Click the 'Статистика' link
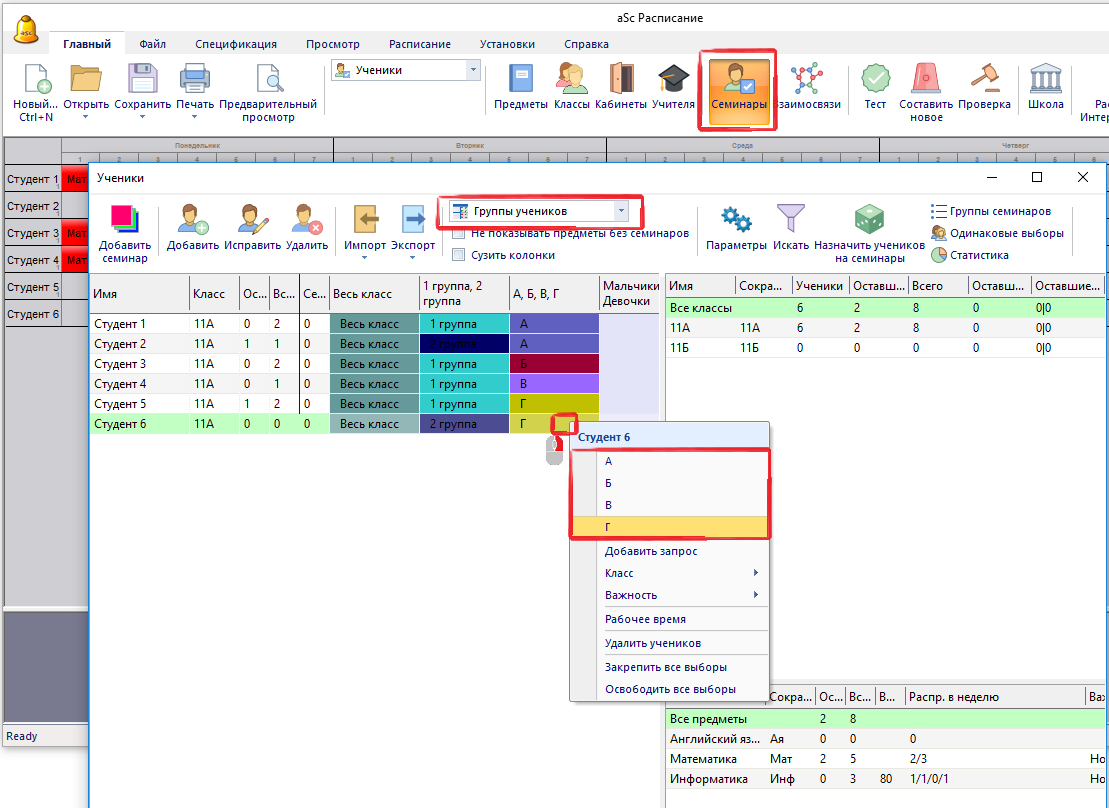Image resolution: width=1109 pixels, height=808 pixels. (x=979, y=255)
